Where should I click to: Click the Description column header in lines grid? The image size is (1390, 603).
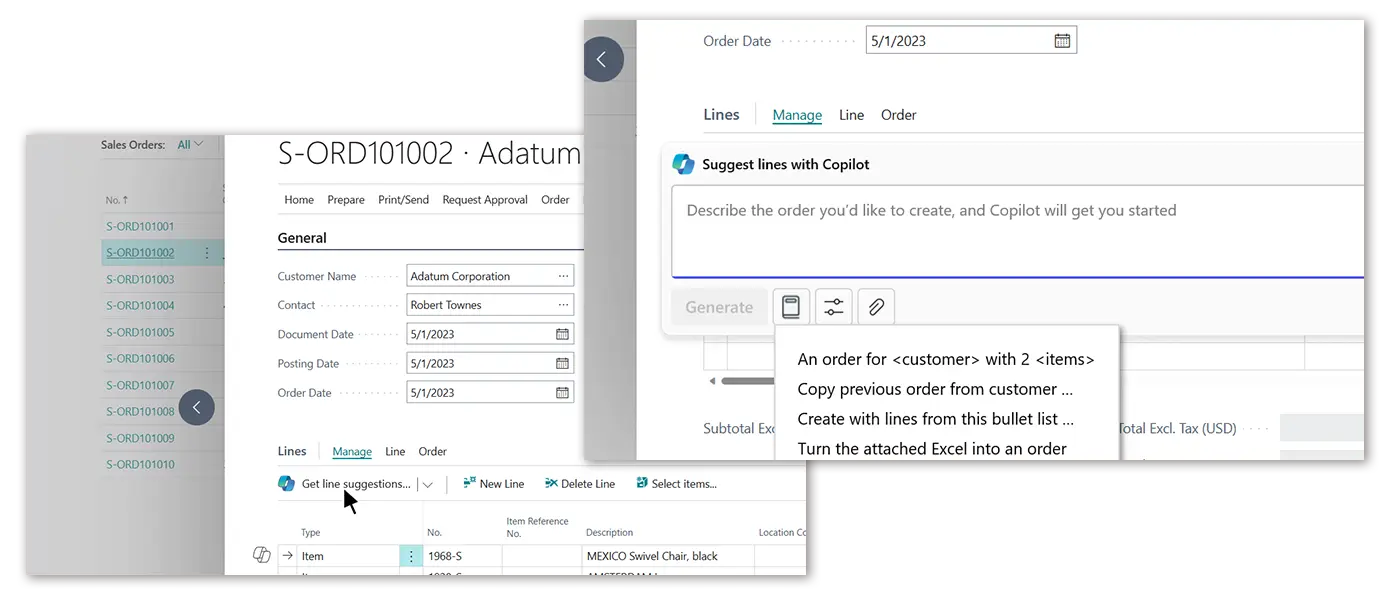[609, 533]
